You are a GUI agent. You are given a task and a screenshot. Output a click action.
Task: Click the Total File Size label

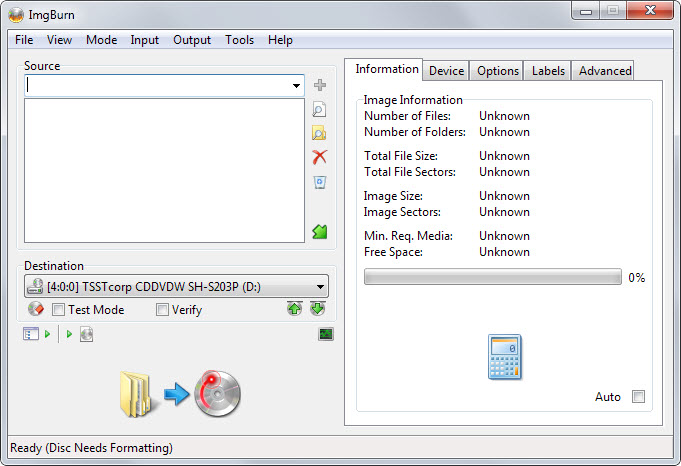(401, 156)
